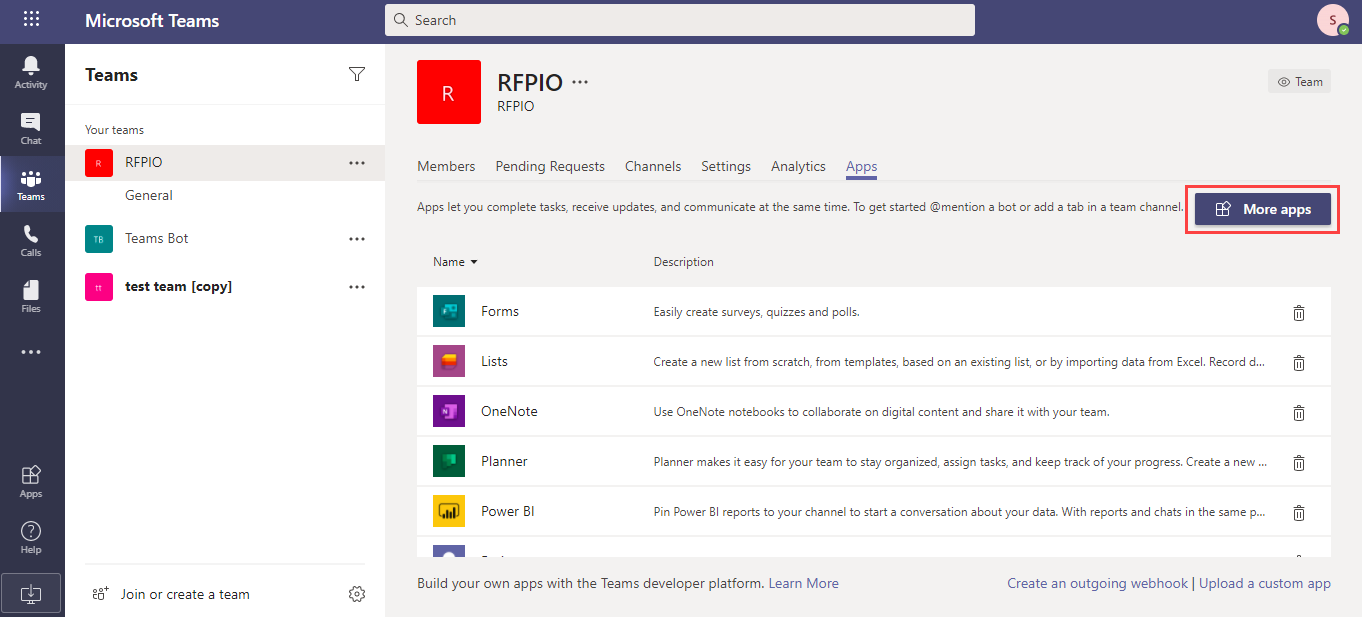The image size is (1362, 617).
Task: Click the Microsoft Teams title text
Action: pos(152,20)
